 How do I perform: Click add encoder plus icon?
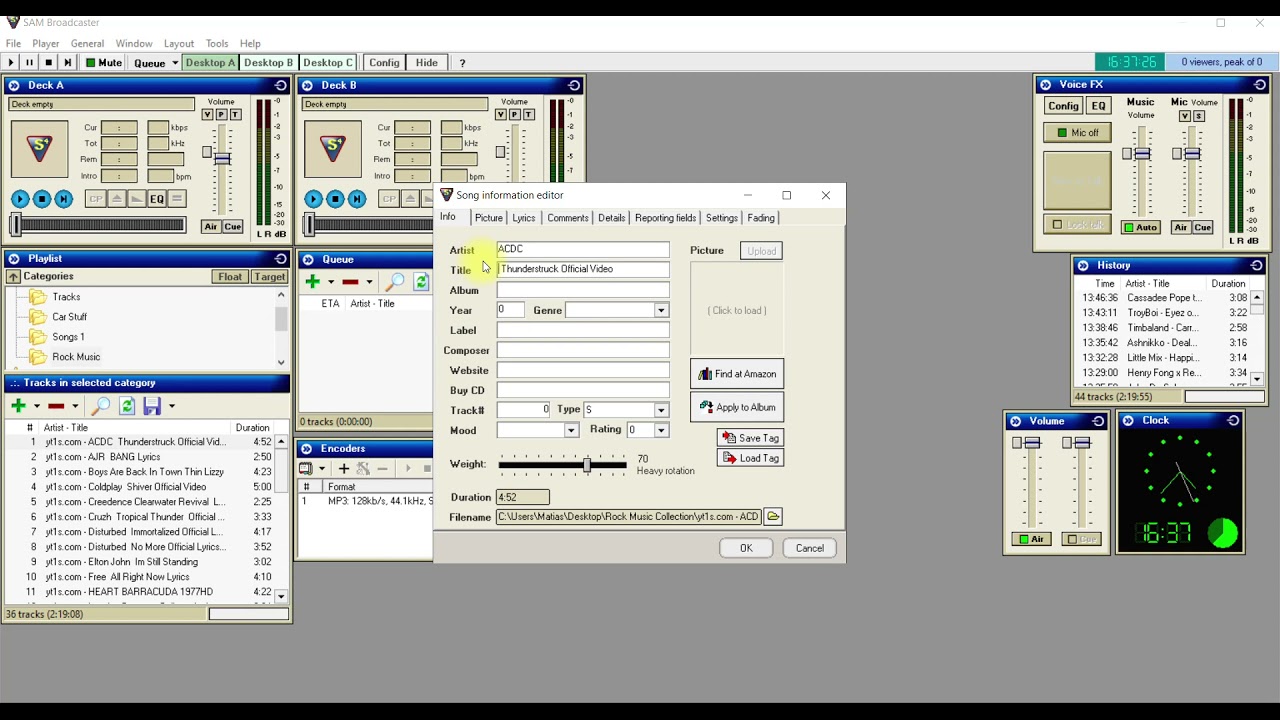tap(344, 468)
